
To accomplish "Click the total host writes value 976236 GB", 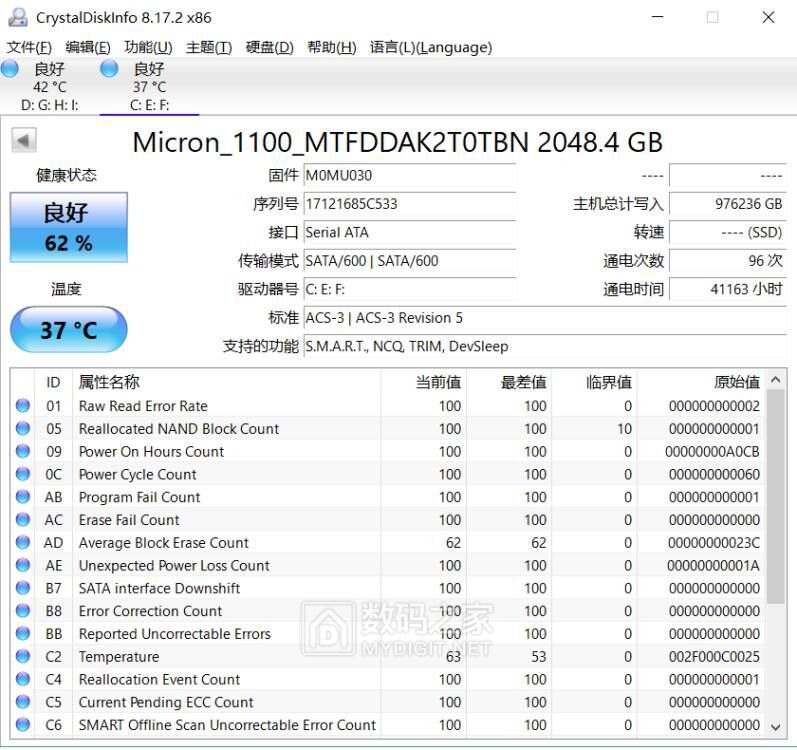I will pos(728,204).
